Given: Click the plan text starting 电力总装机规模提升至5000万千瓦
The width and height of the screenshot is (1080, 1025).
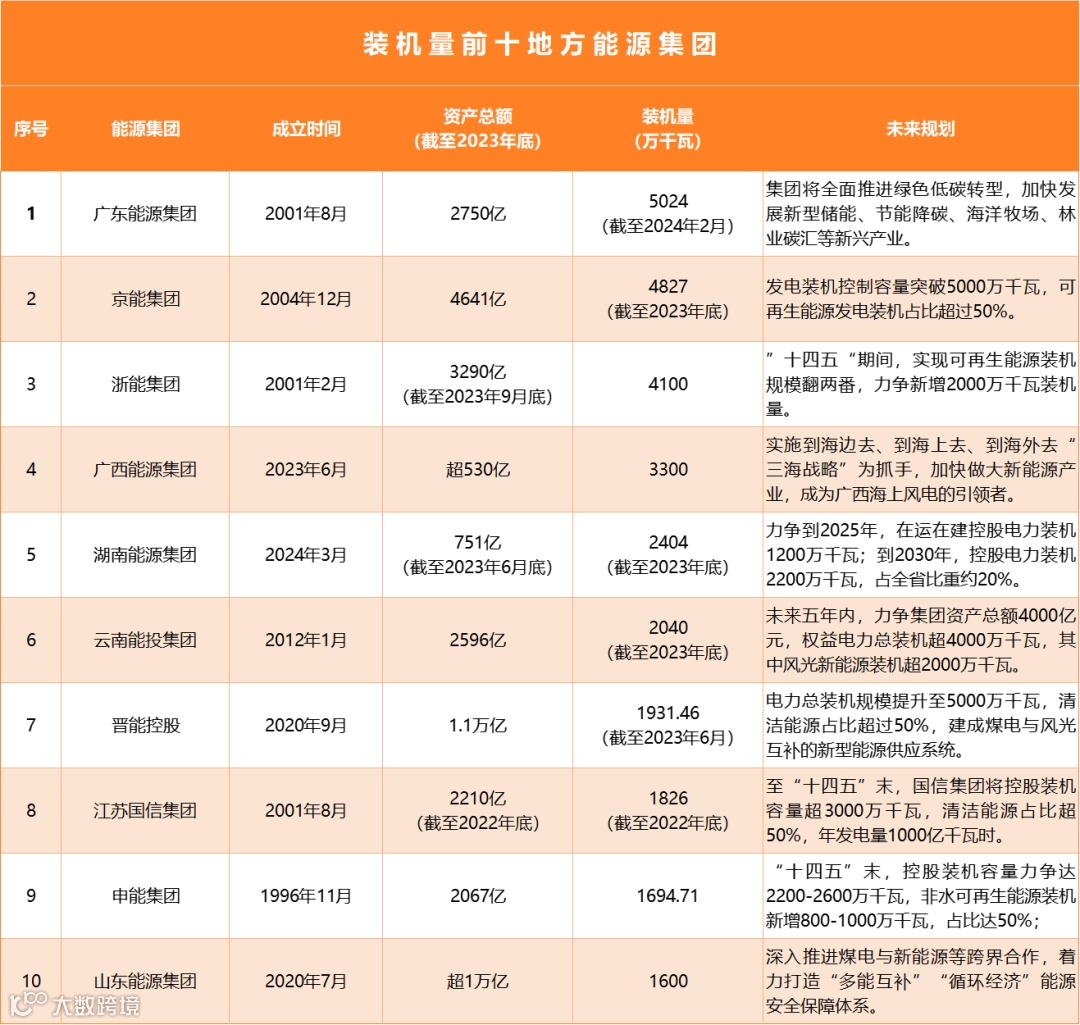Looking at the screenshot, I should tap(920, 725).
